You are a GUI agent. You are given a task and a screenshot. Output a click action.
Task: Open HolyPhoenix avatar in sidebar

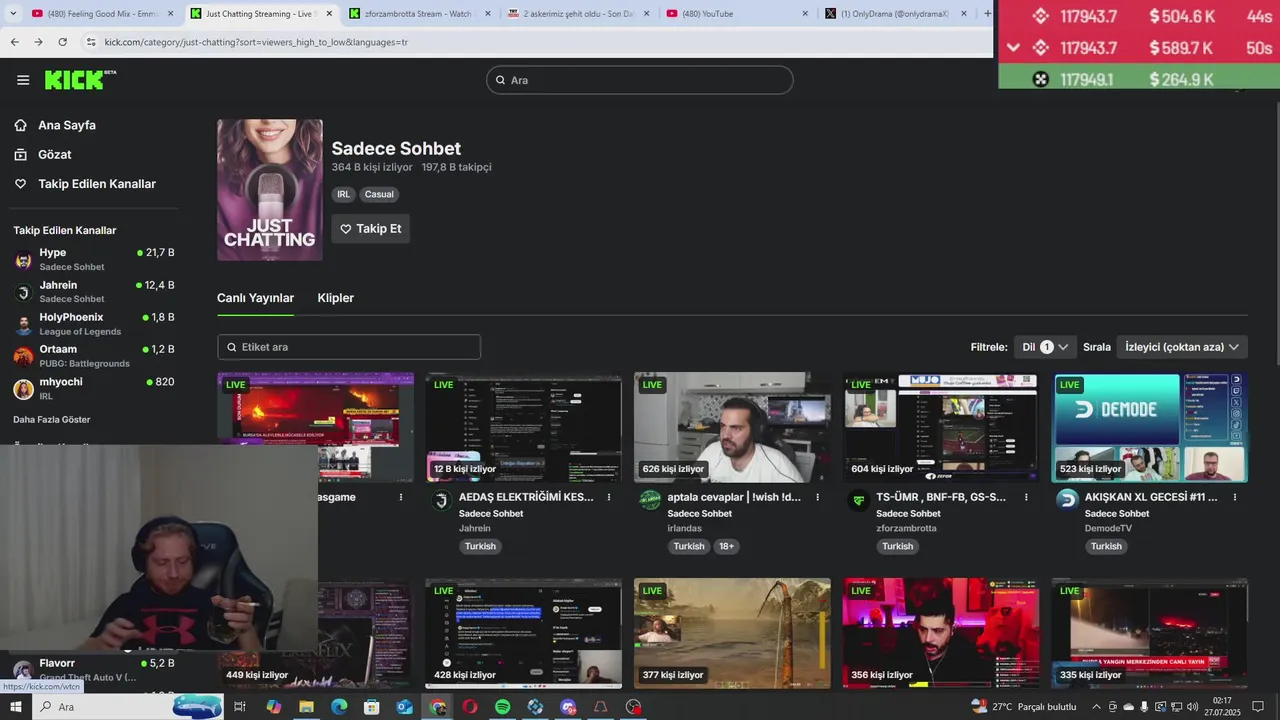(x=23, y=324)
